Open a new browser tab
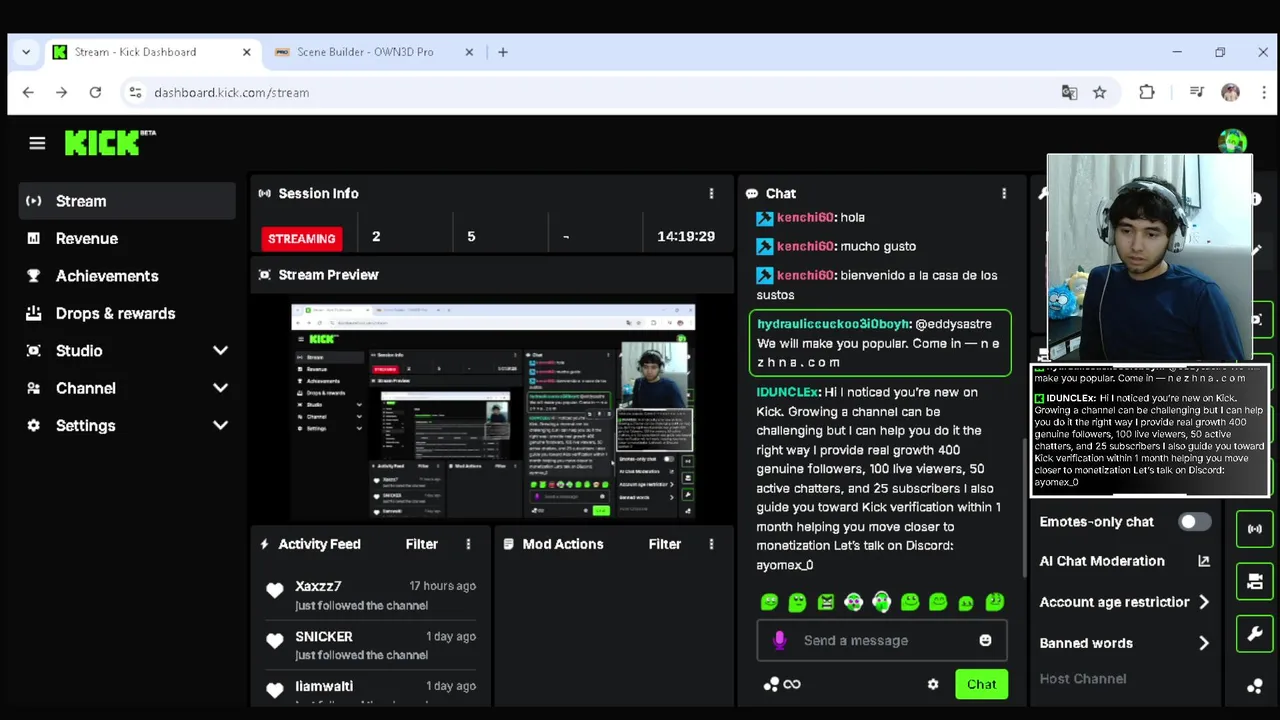 (503, 52)
